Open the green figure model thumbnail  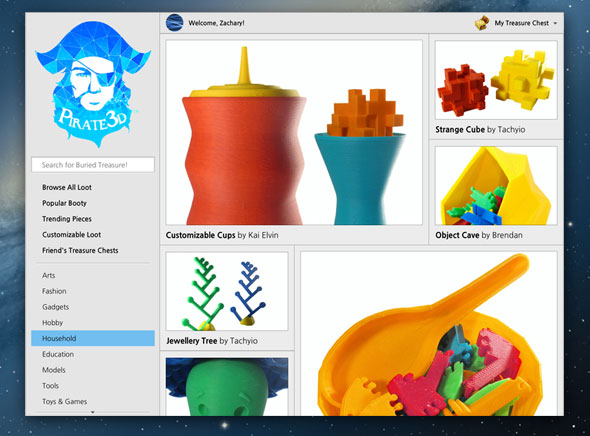pos(227,387)
